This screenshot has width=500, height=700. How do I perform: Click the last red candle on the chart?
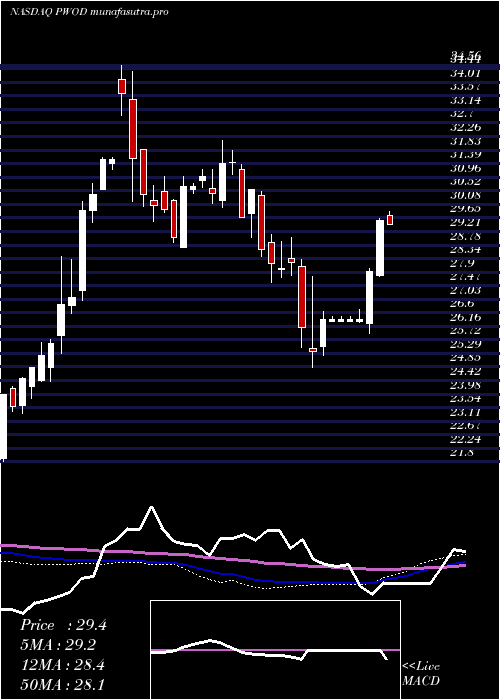pos(390,220)
